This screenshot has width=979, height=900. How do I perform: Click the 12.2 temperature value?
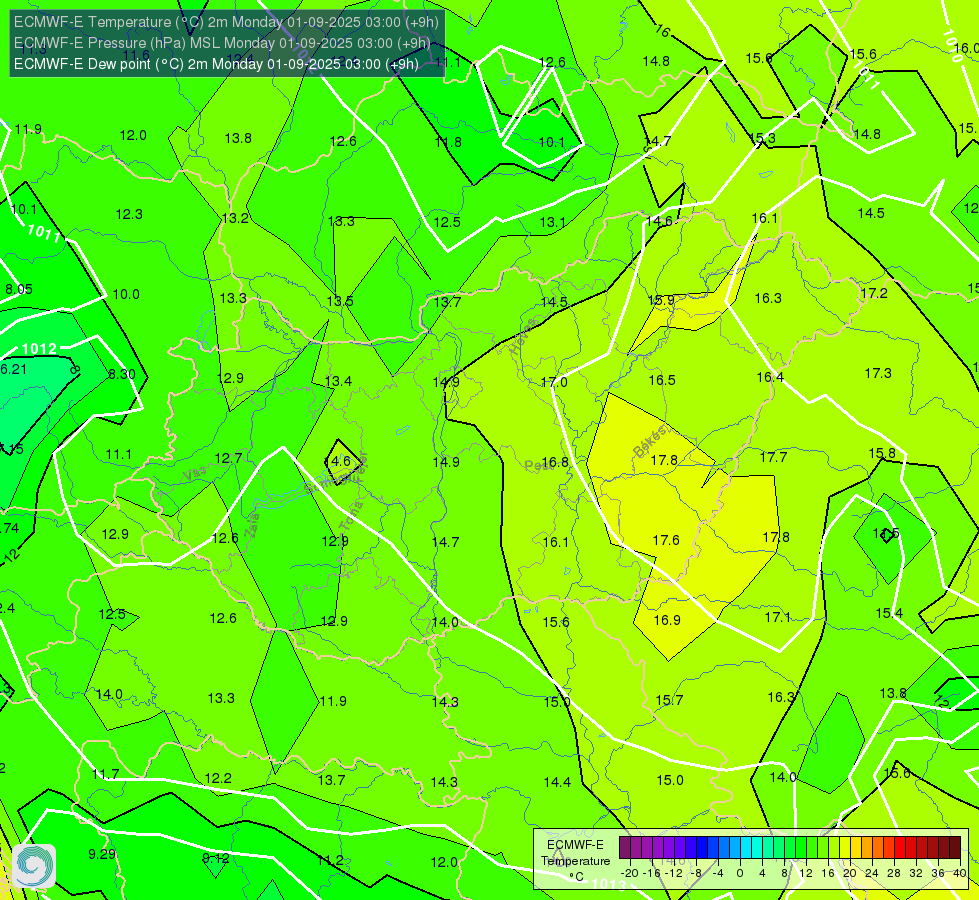pos(218,778)
